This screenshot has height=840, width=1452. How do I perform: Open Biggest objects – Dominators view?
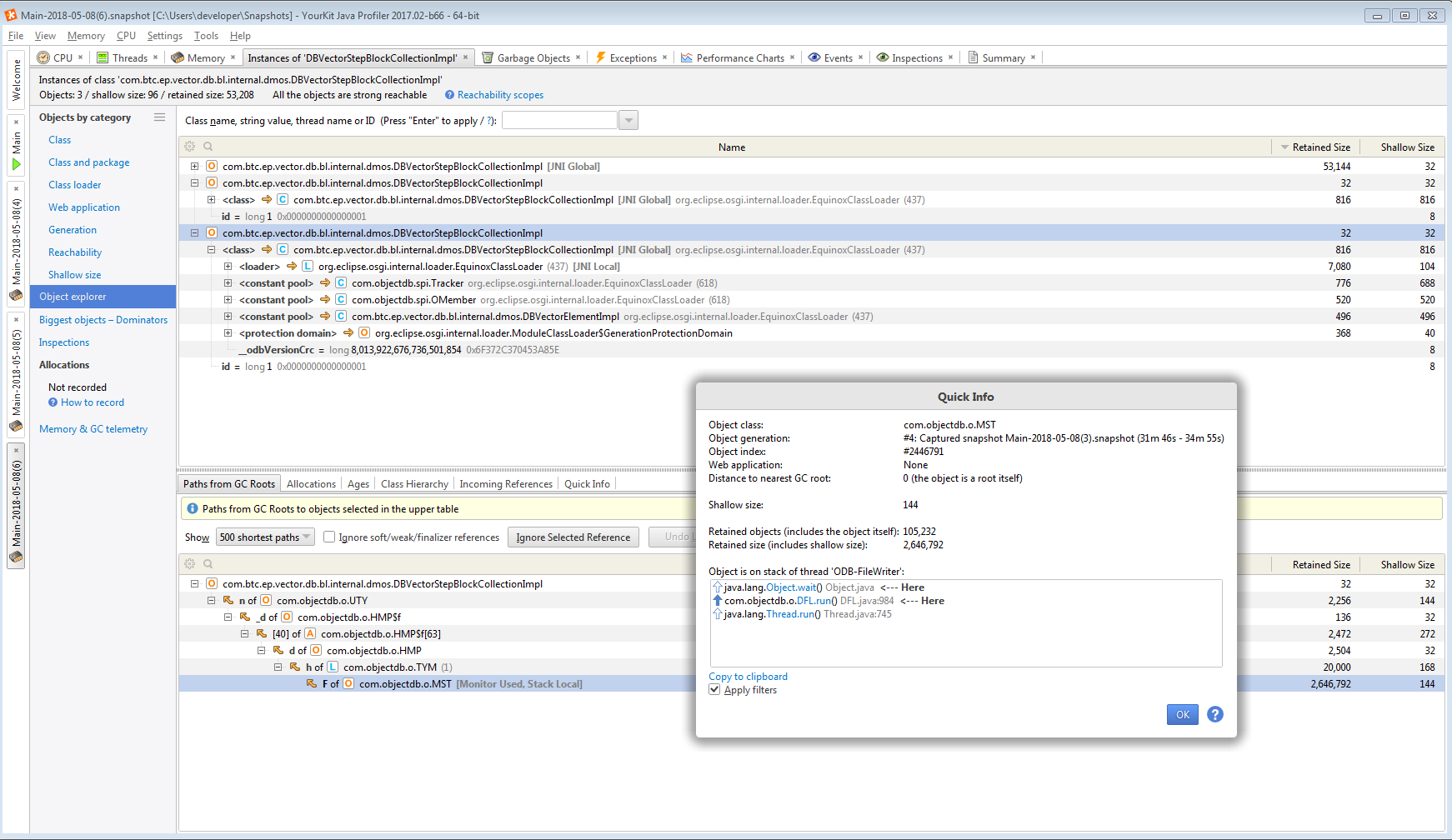[x=103, y=320]
